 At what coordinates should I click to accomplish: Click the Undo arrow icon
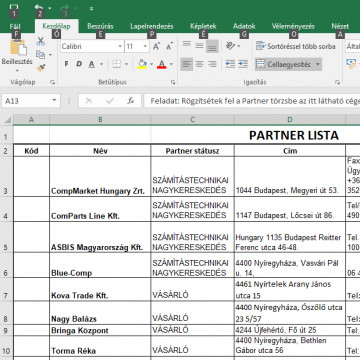pos(39,7)
